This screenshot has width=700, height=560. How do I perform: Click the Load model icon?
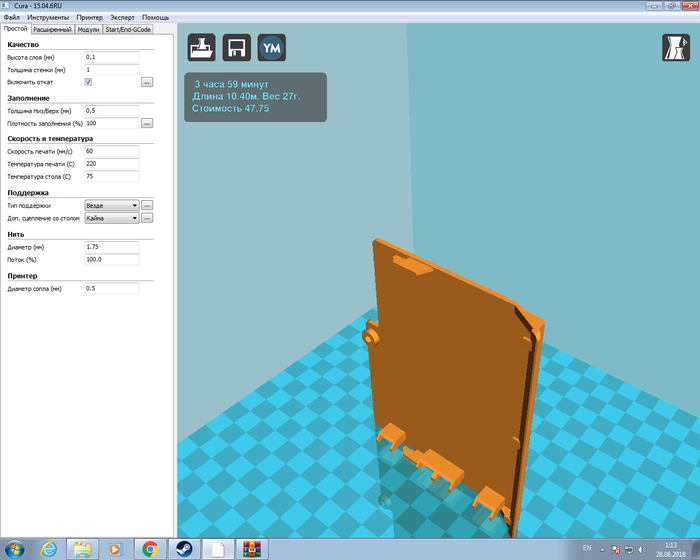[203, 48]
